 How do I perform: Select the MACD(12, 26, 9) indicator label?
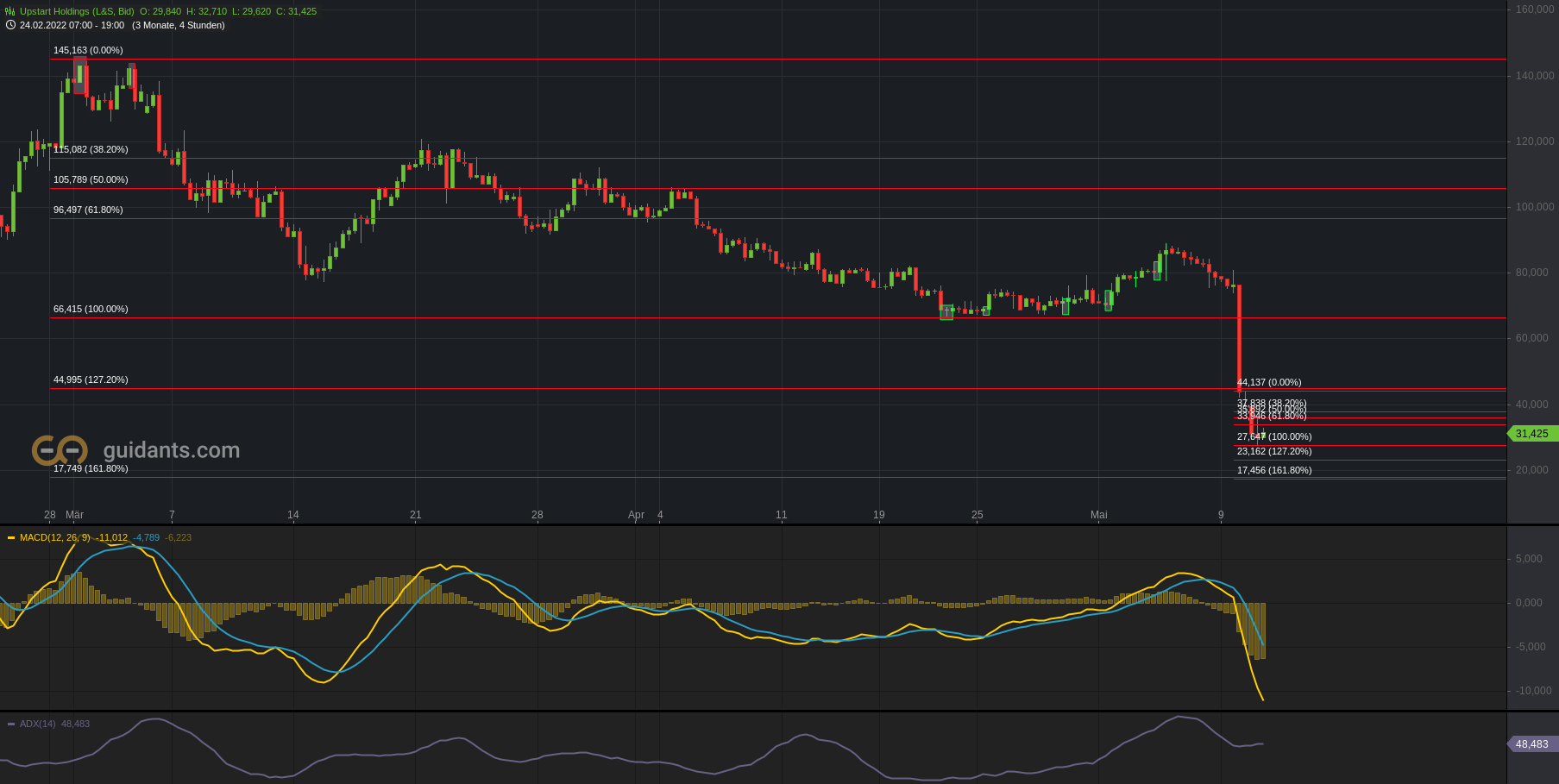54,537
